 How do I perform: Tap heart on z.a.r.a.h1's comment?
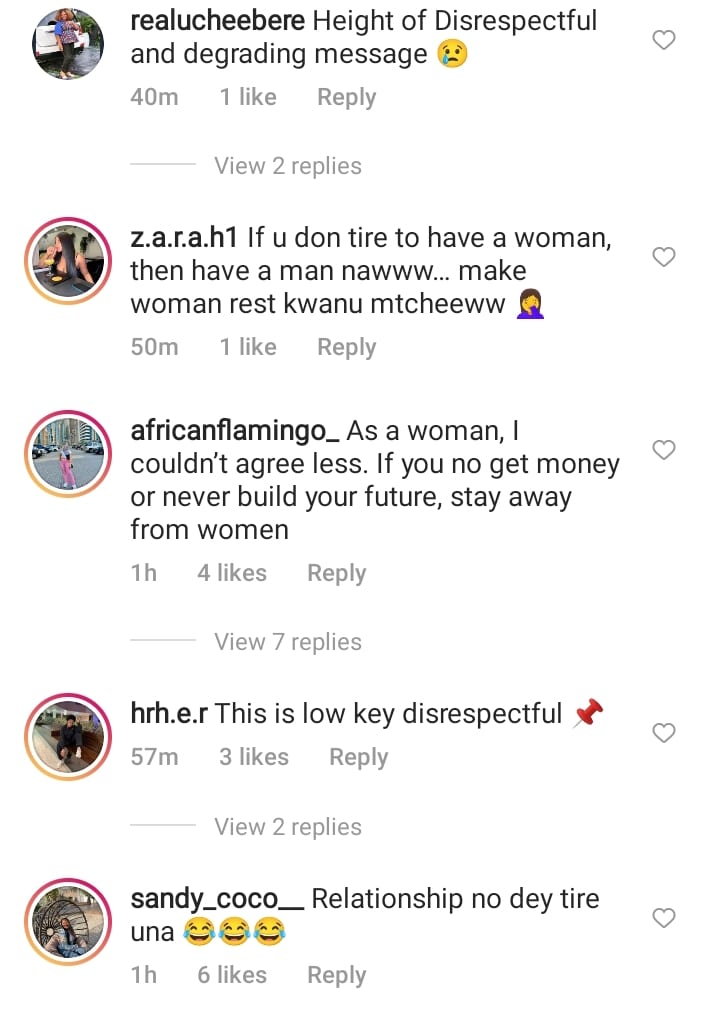tap(663, 257)
